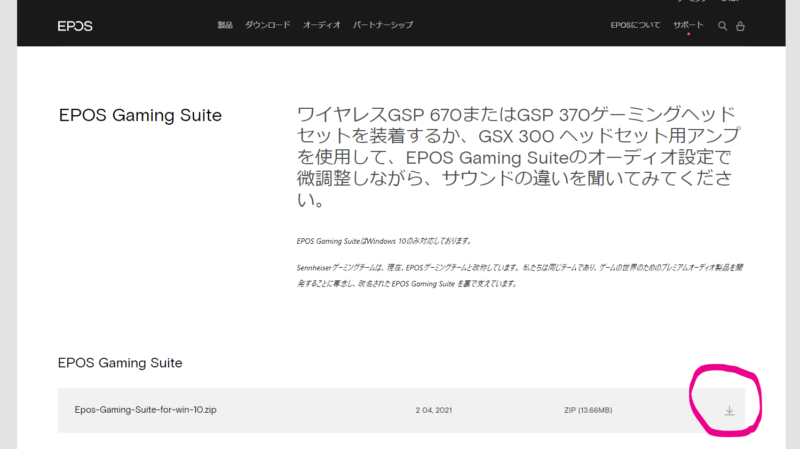Screen dimensions: 800x449
Task: Open the サポート menu
Action: tap(688, 25)
